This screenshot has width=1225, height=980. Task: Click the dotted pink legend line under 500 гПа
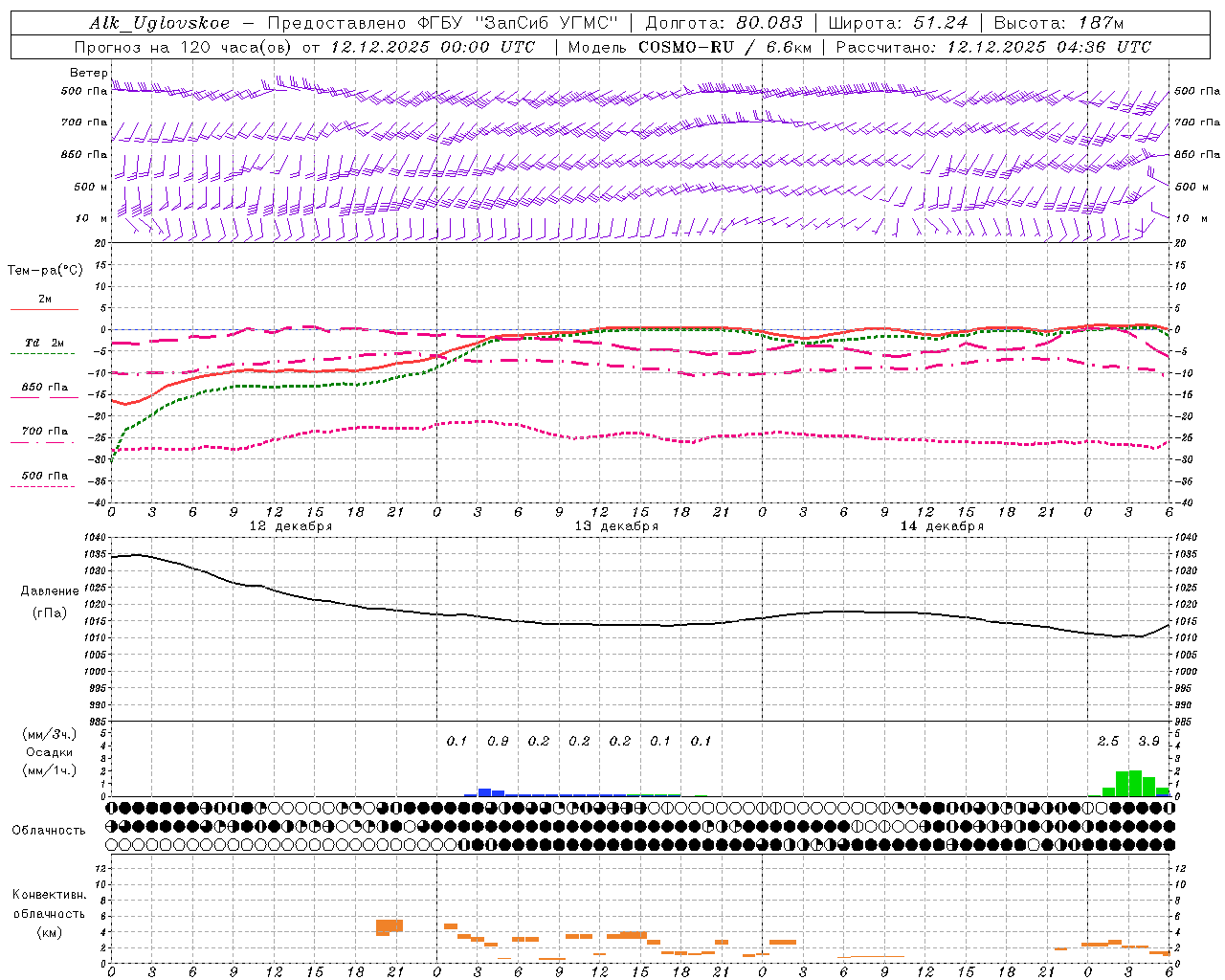(x=43, y=486)
